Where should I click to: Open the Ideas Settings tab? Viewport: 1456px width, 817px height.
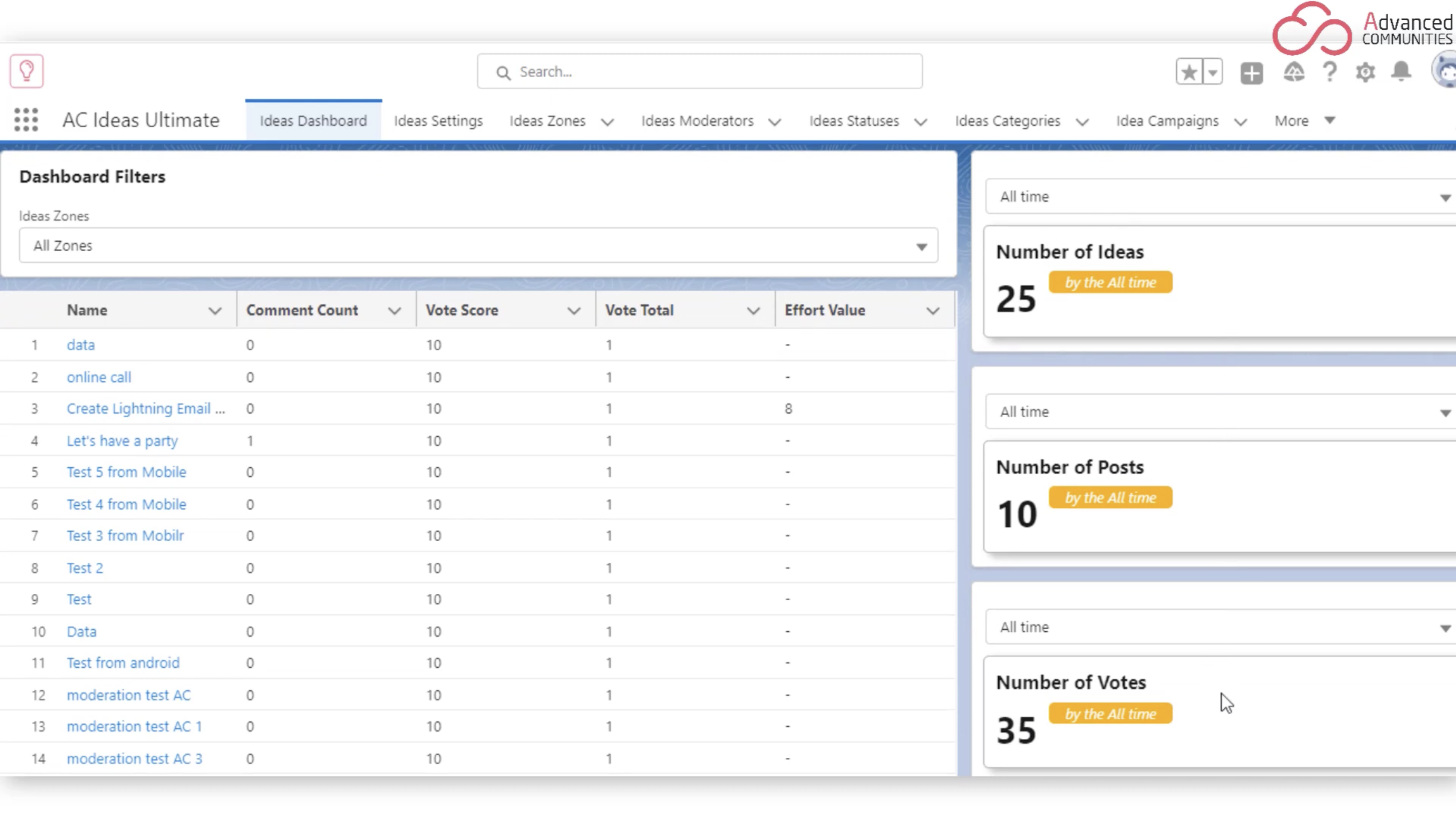click(x=438, y=120)
